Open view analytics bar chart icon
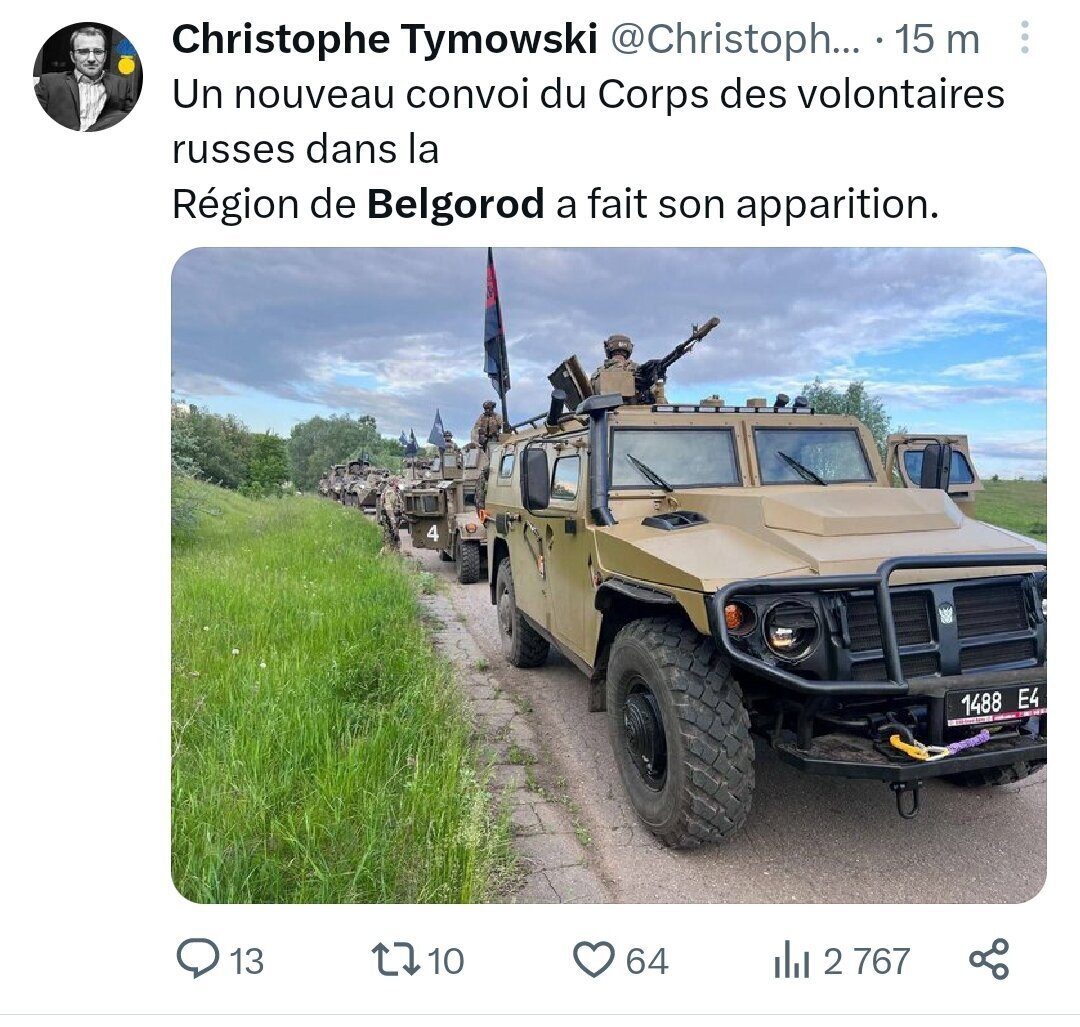 (791, 959)
